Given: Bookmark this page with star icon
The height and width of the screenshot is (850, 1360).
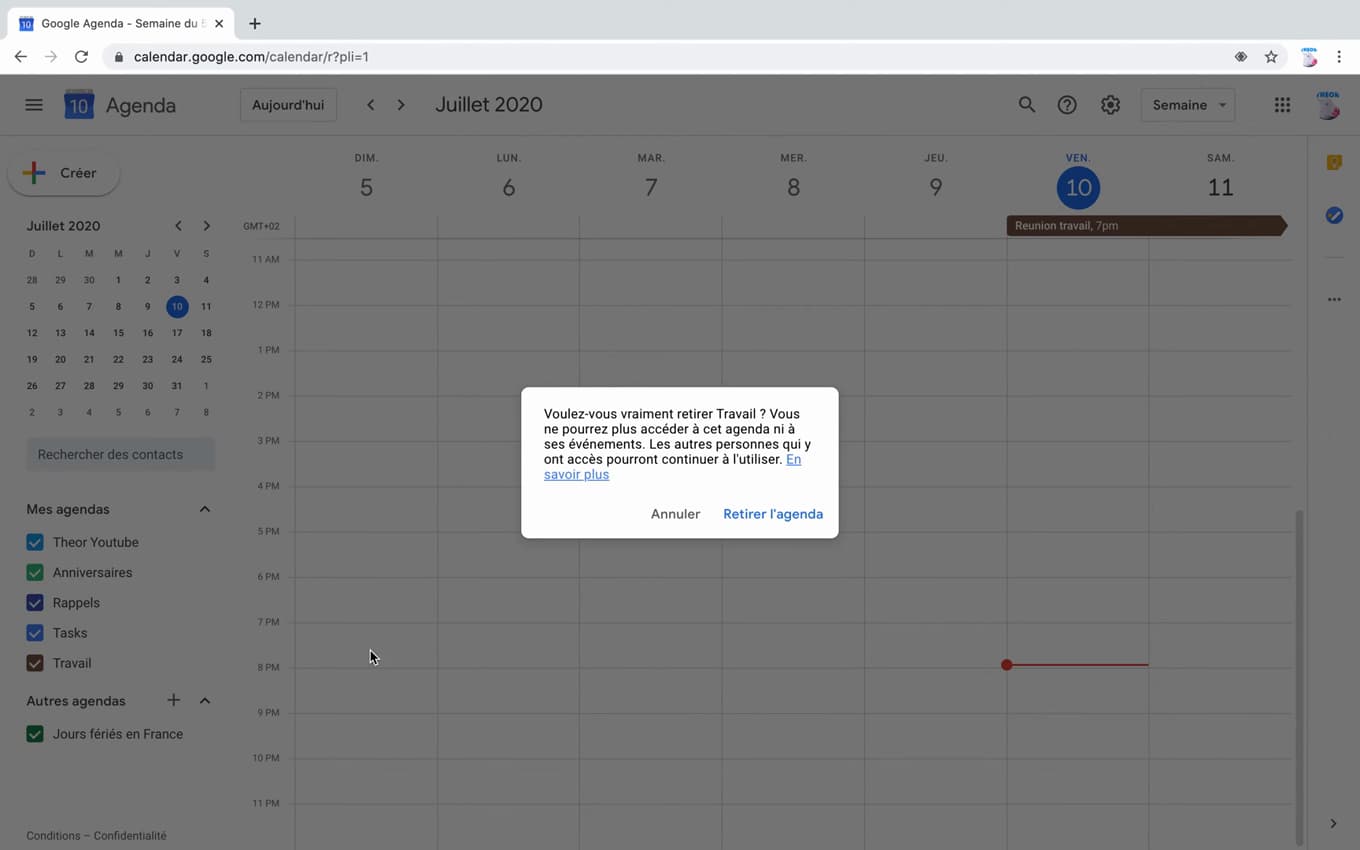Looking at the screenshot, I should pos(1271,57).
